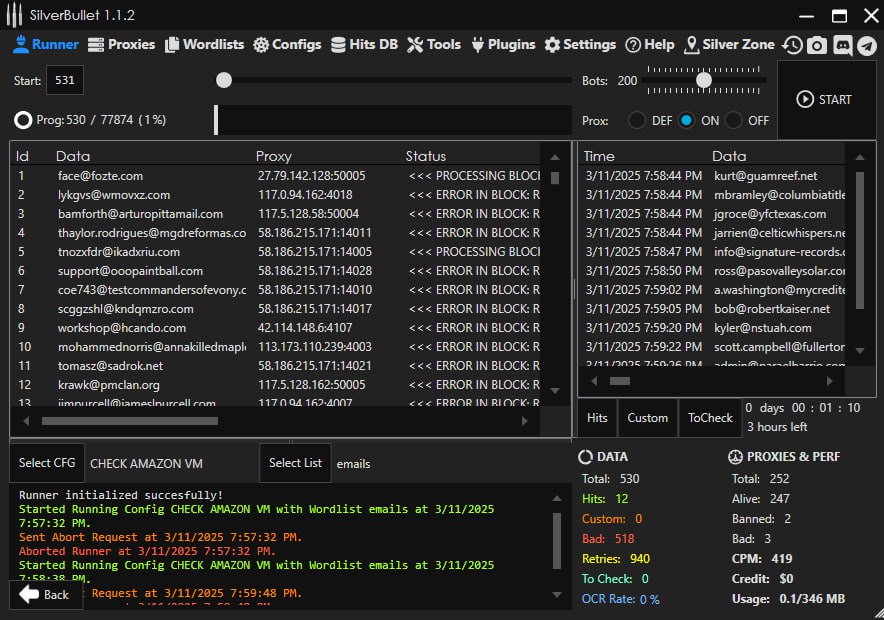
Task: Click the Proxy column header
Action: click(x=273, y=156)
